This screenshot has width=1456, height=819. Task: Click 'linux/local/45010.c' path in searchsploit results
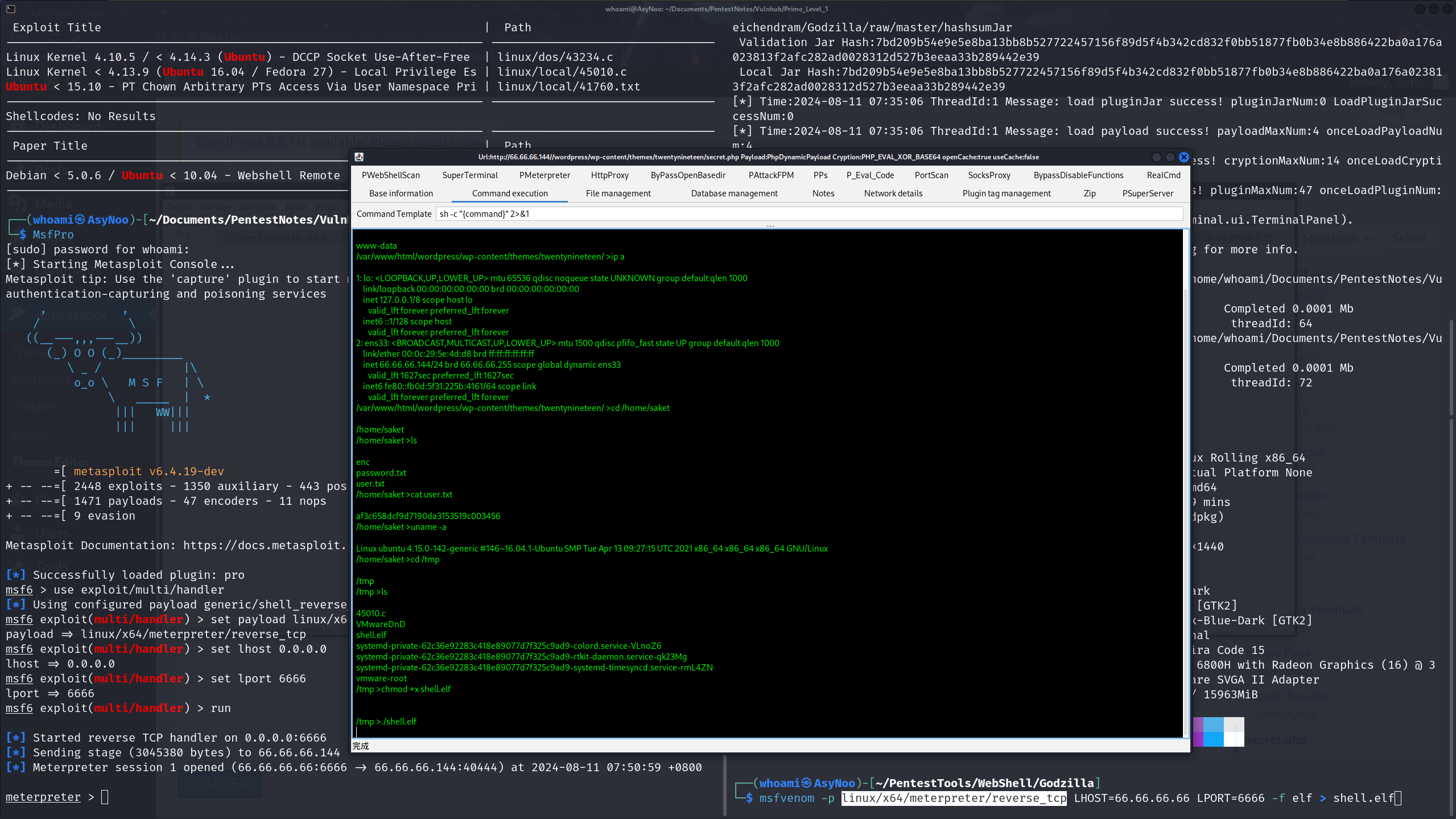[562, 72]
